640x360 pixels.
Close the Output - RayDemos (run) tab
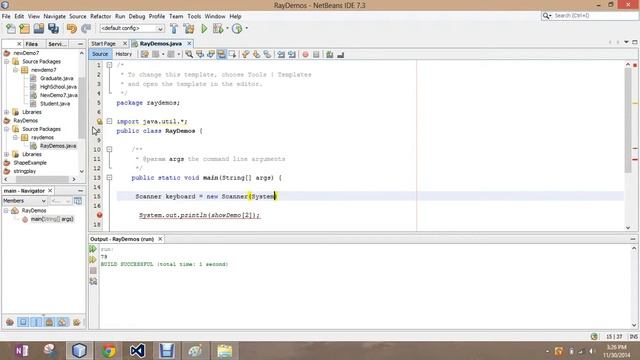click(160, 239)
